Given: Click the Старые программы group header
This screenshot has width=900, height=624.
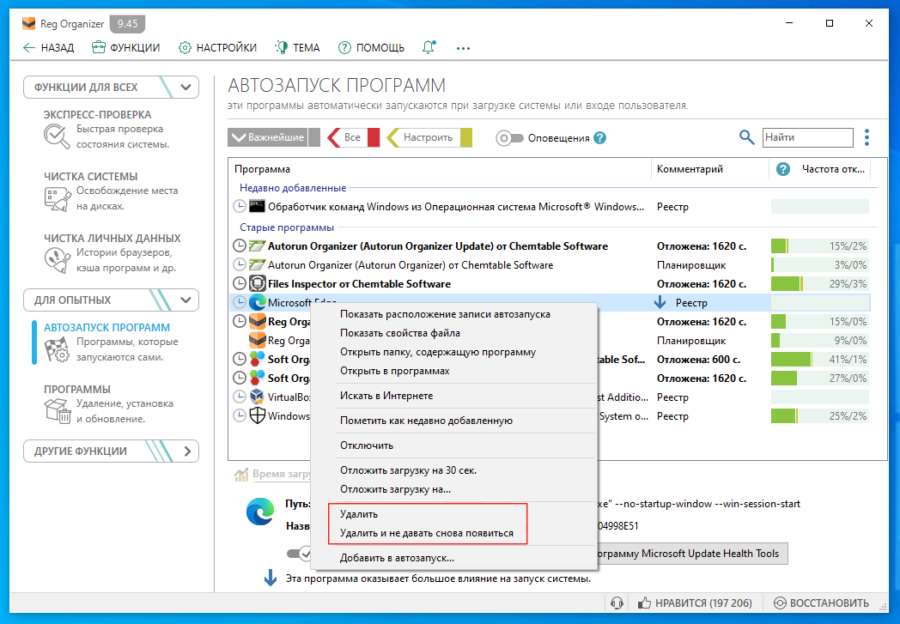Looking at the screenshot, I should pos(286,228).
